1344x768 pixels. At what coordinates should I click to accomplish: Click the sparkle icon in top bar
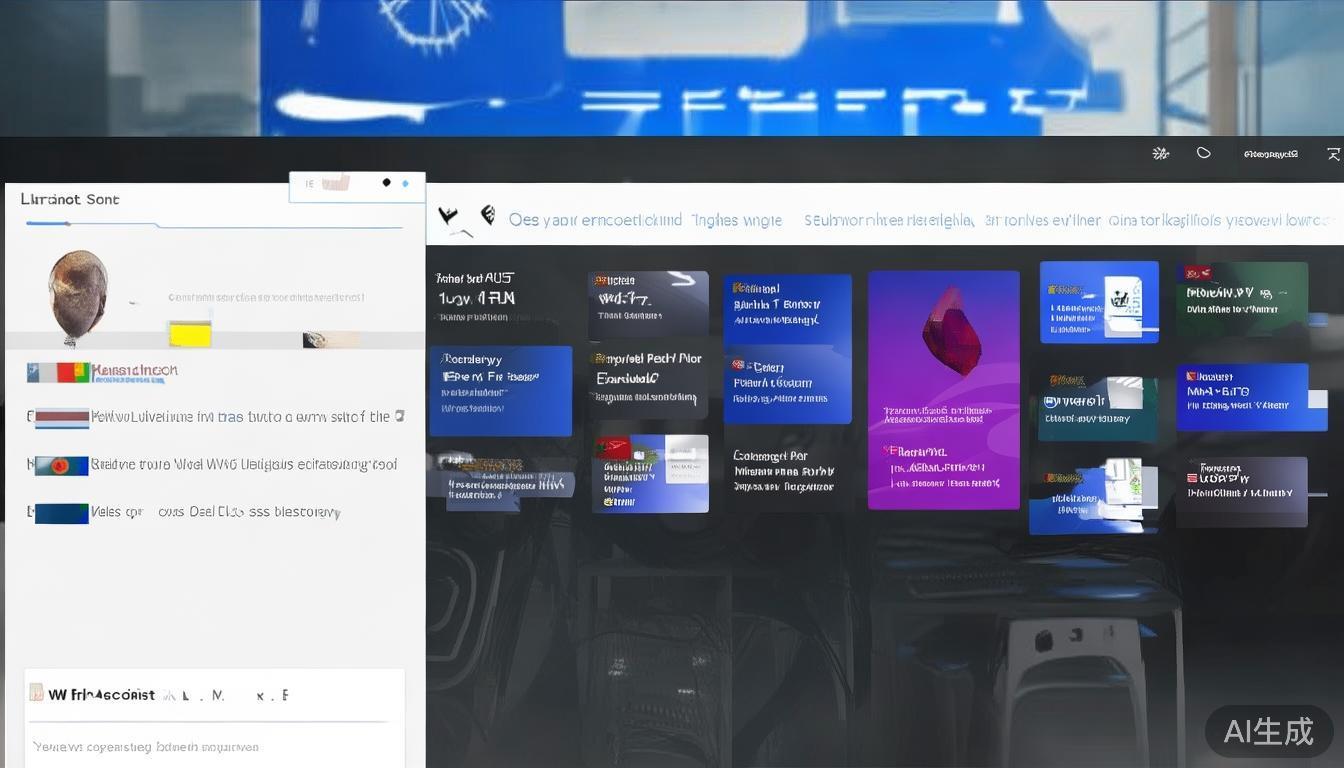point(1160,153)
